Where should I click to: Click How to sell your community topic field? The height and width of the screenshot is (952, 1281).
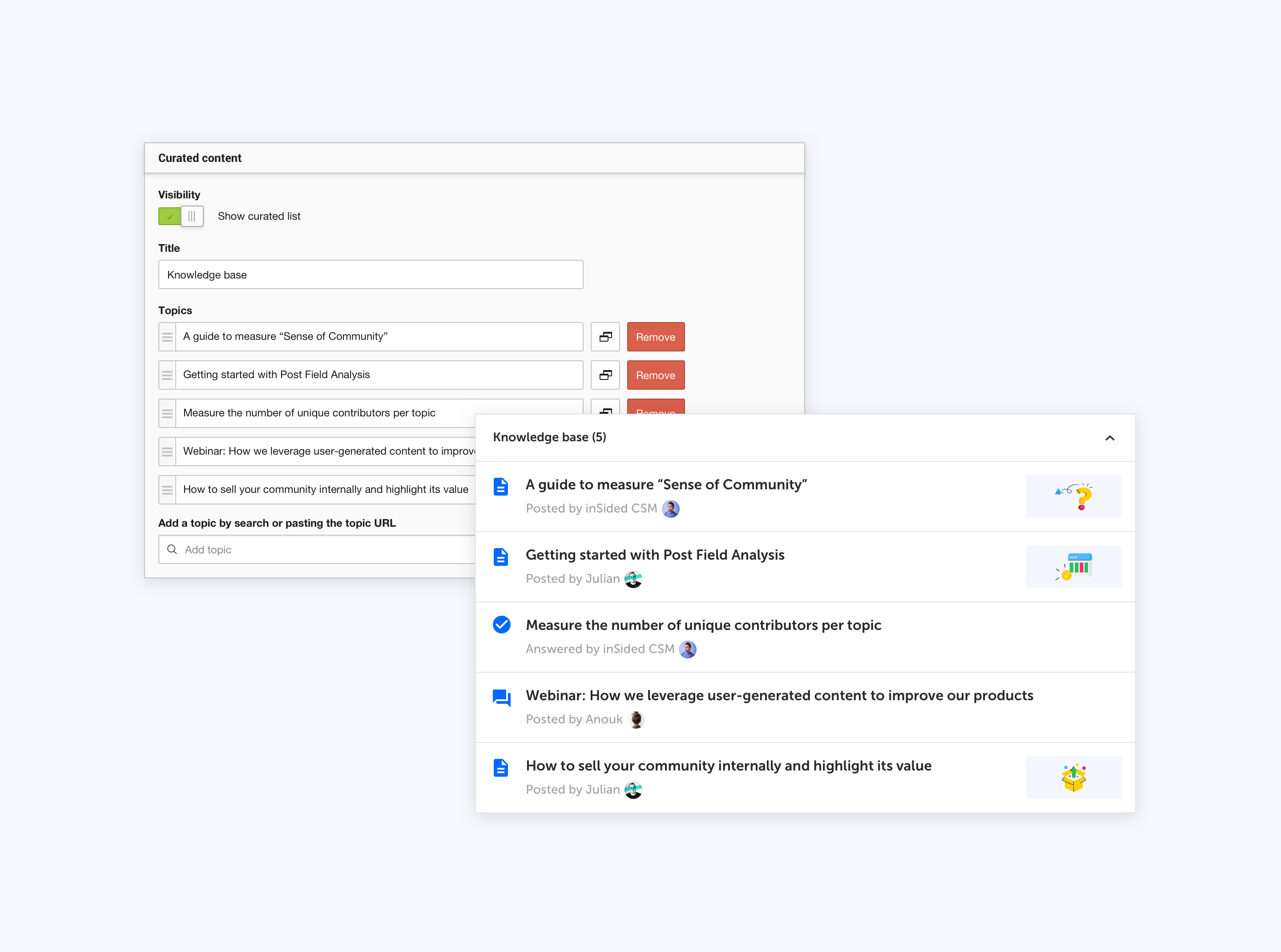click(326, 490)
